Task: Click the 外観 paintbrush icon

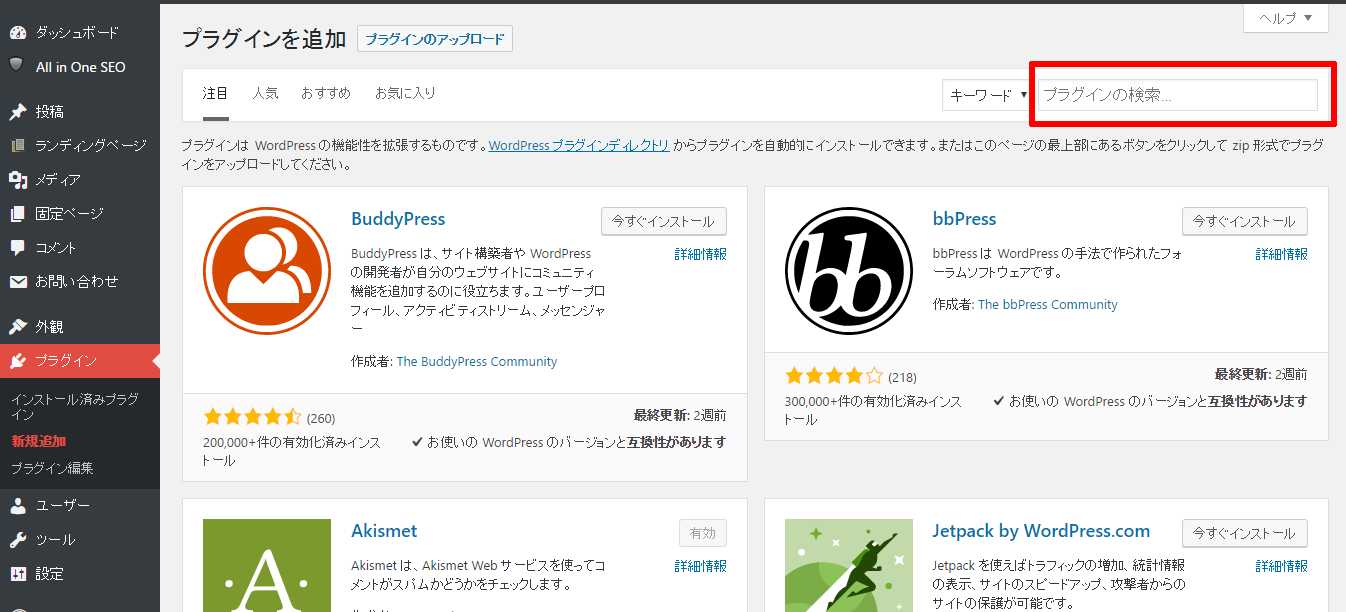Action: click(17, 327)
